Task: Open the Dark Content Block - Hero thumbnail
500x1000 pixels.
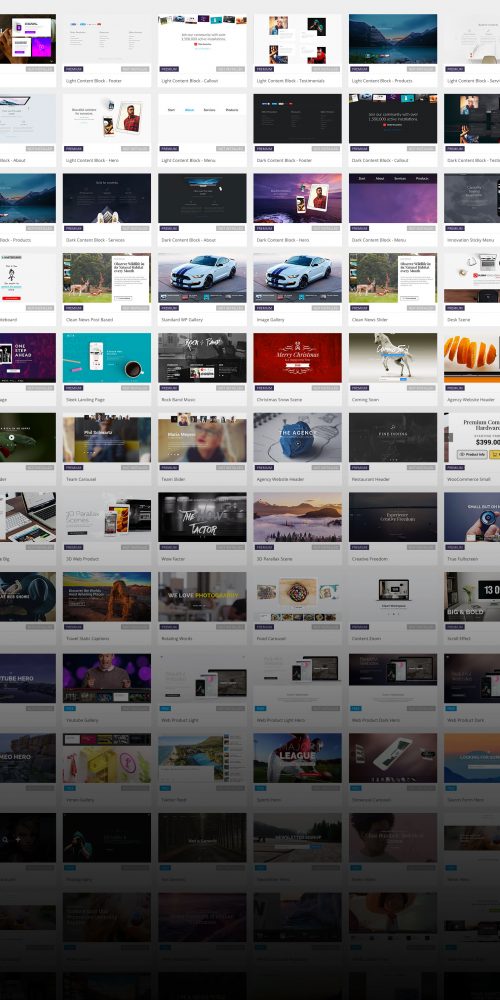Action: coord(297,198)
